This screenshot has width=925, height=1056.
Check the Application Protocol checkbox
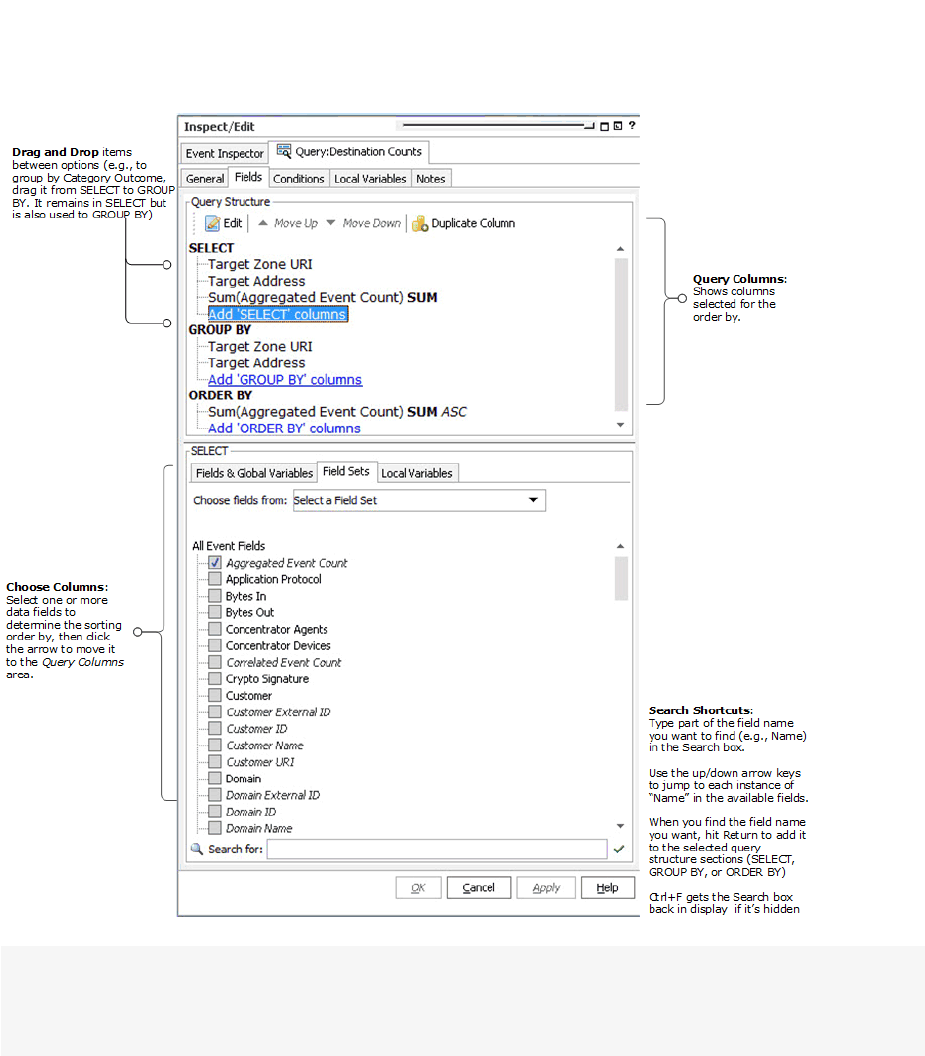point(215,579)
